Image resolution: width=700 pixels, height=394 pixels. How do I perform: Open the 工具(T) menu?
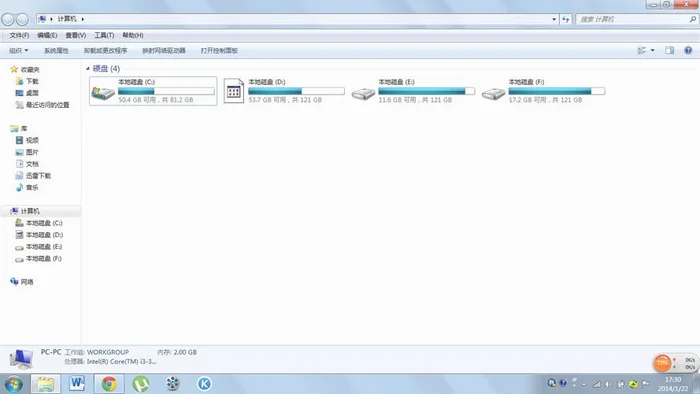tap(104, 35)
